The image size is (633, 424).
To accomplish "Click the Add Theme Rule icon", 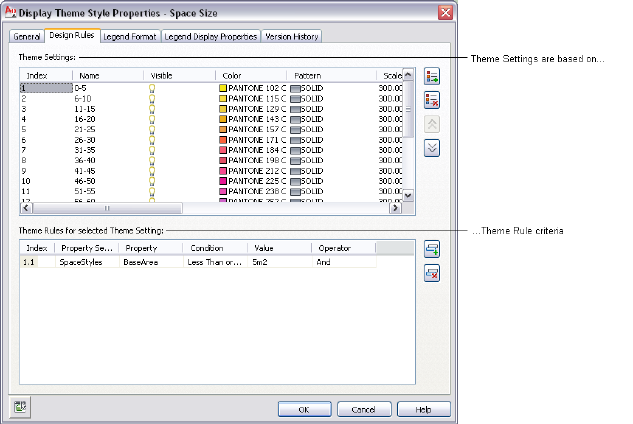I will point(432,249).
